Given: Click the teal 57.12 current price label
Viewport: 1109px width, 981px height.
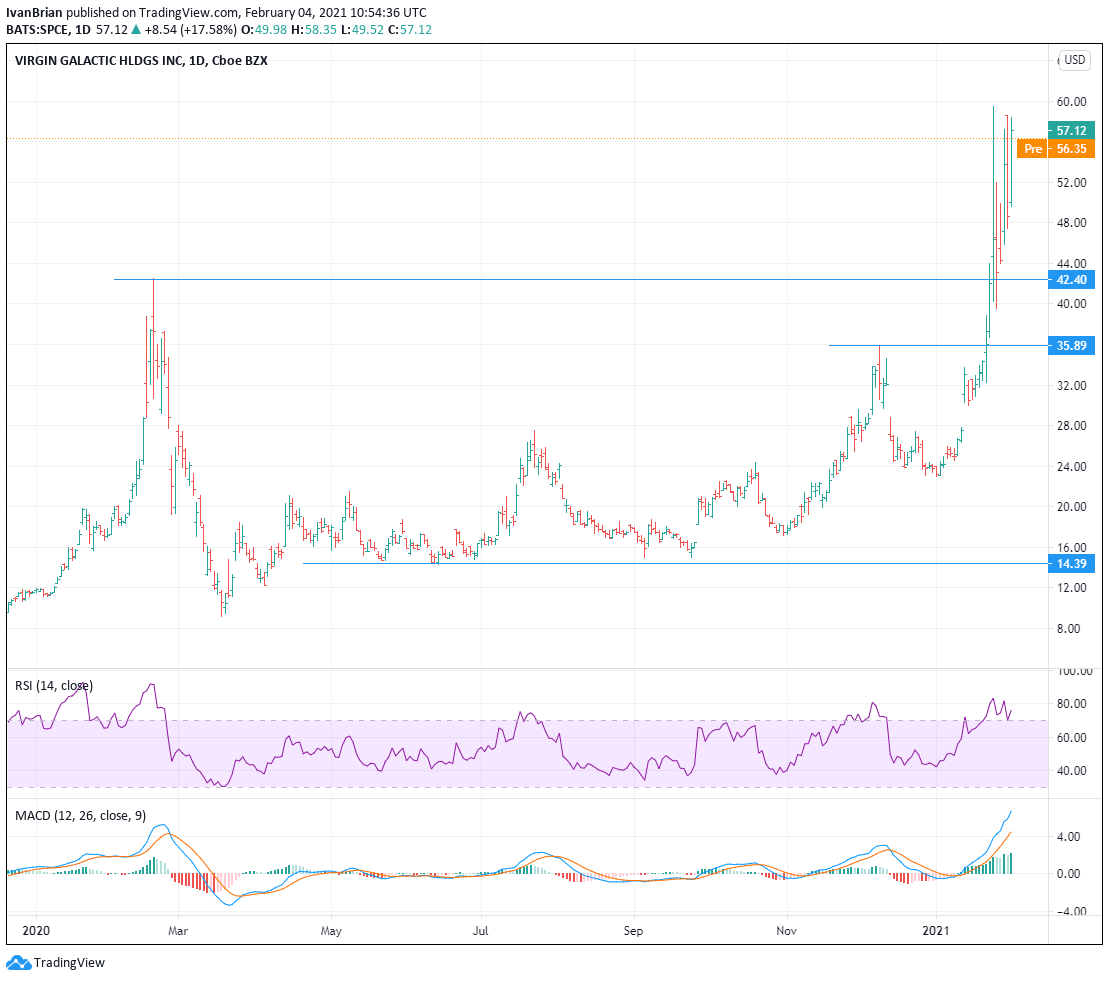Looking at the screenshot, I should coord(1073,130).
